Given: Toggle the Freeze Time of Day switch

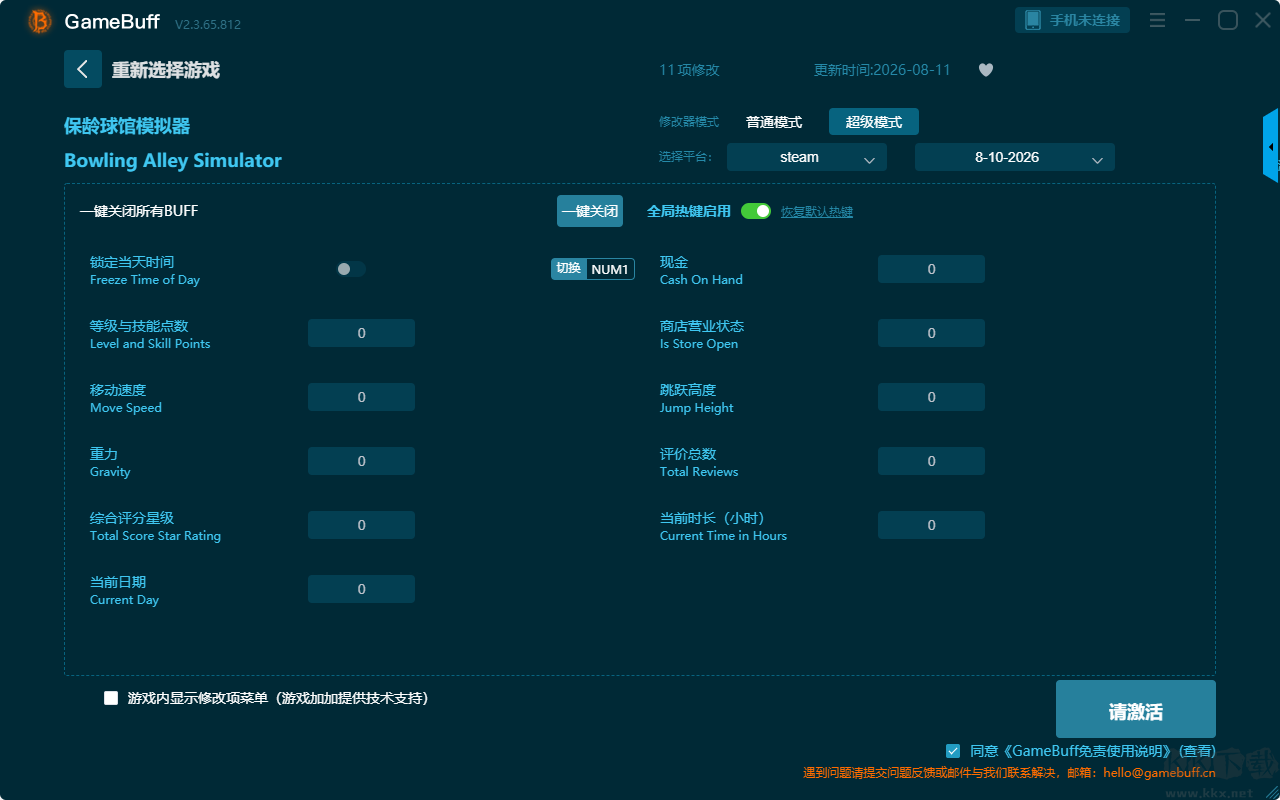Looking at the screenshot, I should (351, 269).
